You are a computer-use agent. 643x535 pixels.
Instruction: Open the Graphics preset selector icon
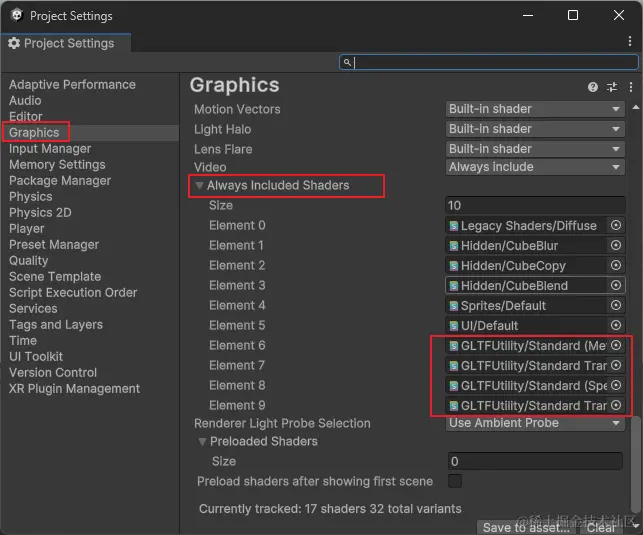point(612,87)
